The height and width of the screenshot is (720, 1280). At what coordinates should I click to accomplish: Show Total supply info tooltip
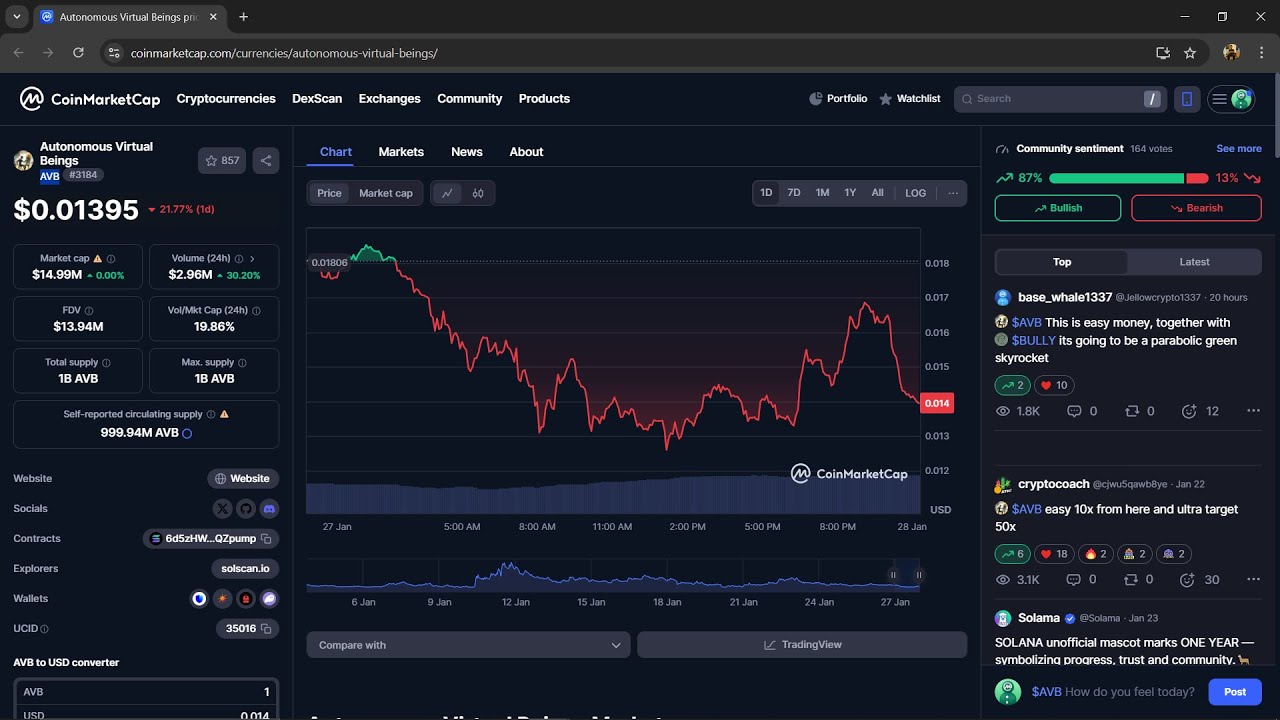[107, 362]
